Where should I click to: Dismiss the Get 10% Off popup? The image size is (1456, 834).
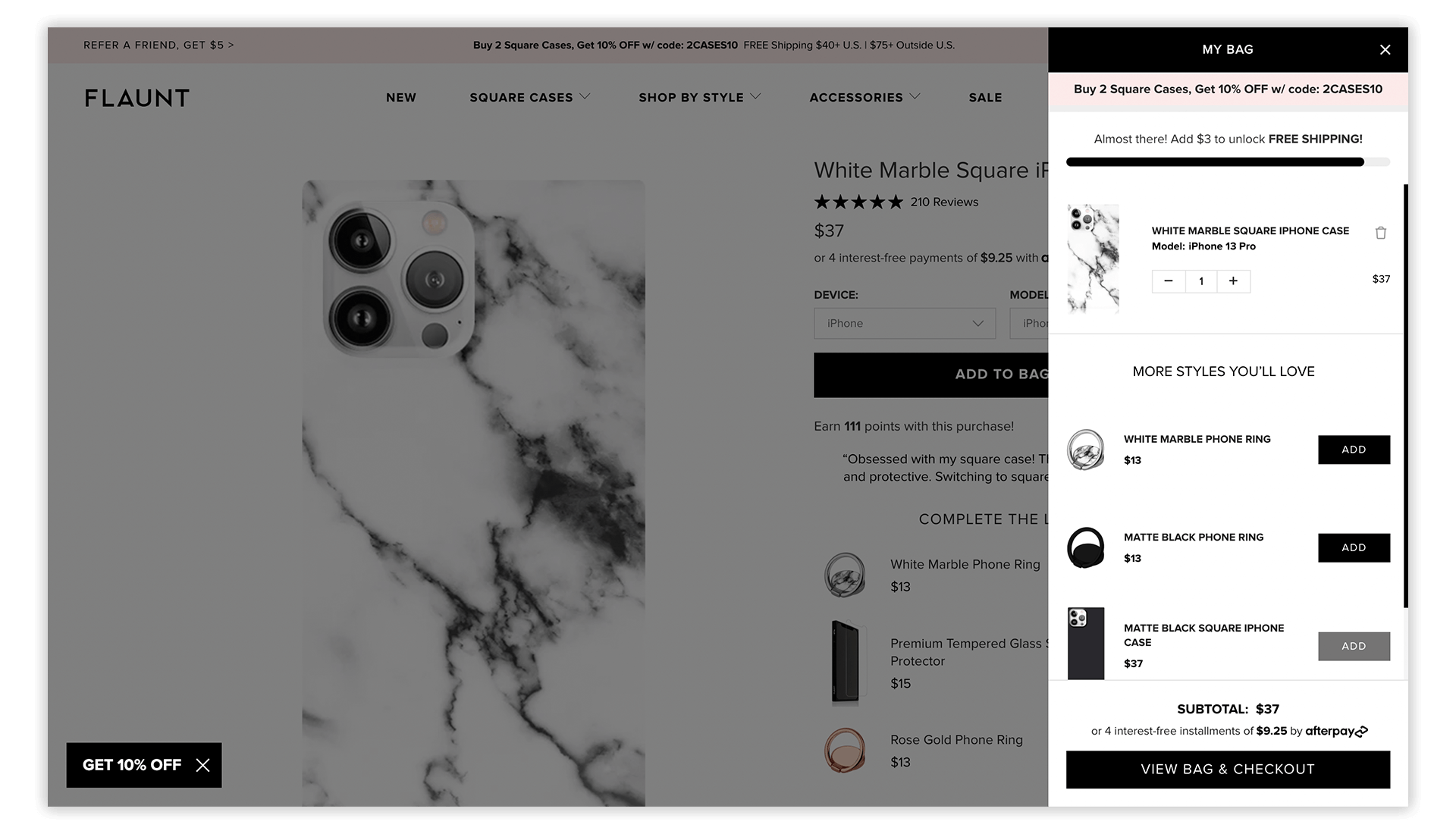coord(202,765)
